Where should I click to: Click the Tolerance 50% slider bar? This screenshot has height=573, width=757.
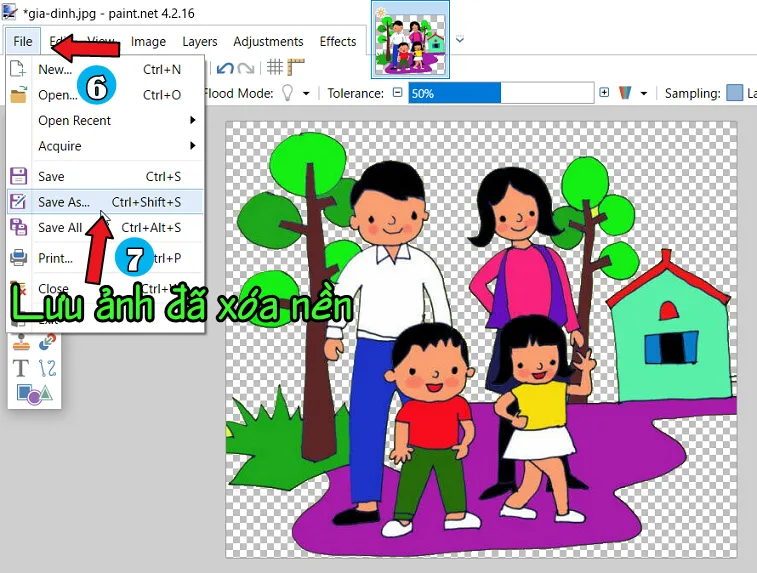tap(501, 93)
